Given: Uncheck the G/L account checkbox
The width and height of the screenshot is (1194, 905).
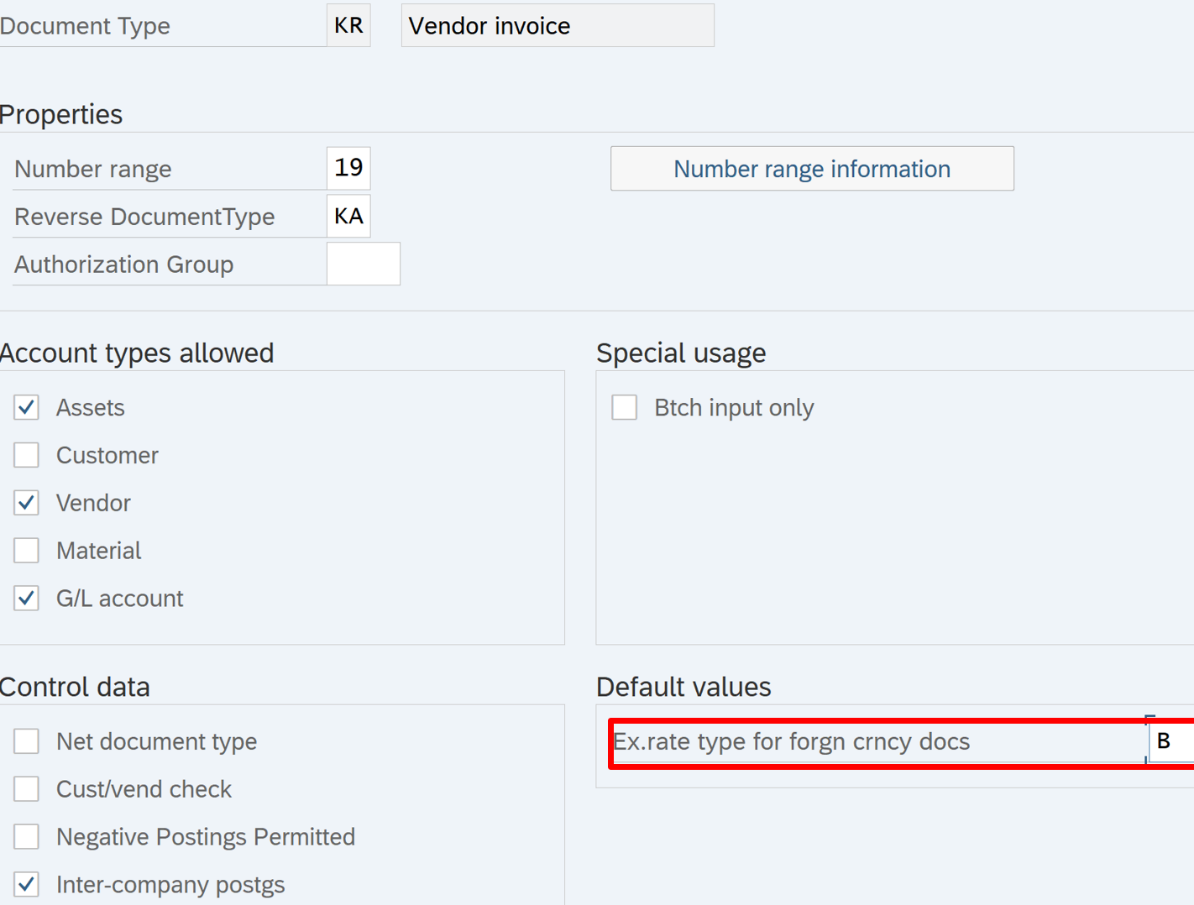Looking at the screenshot, I should (26, 599).
